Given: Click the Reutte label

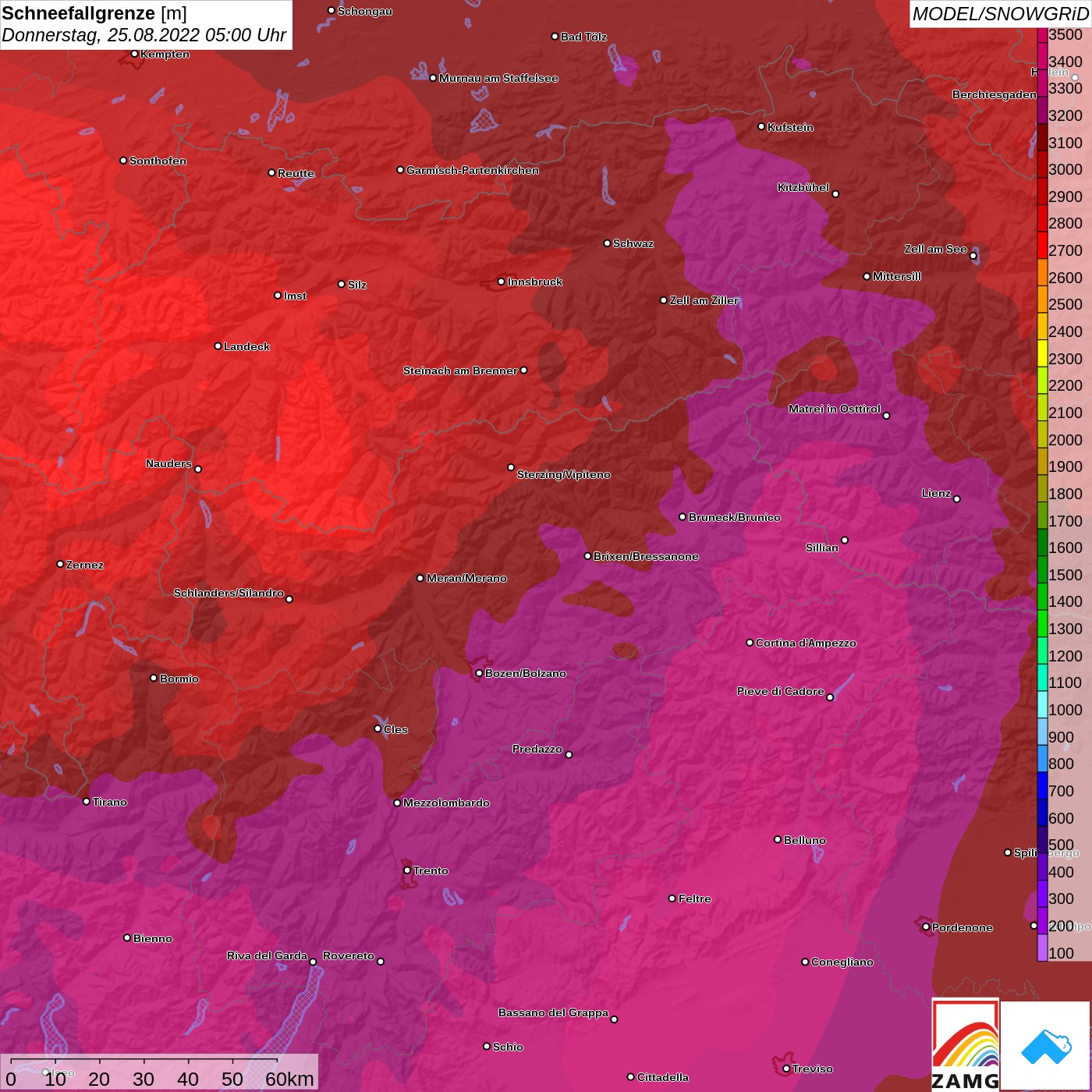Looking at the screenshot, I should click(x=296, y=173).
